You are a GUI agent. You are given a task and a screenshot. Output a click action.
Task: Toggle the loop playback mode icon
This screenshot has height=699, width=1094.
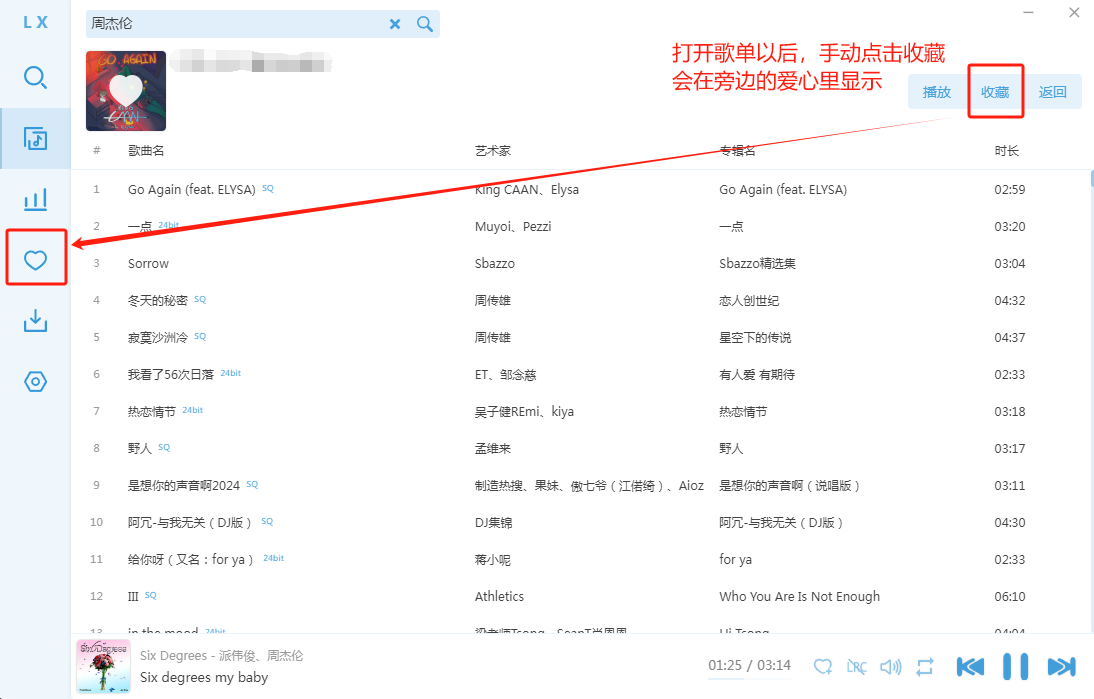click(x=925, y=666)
